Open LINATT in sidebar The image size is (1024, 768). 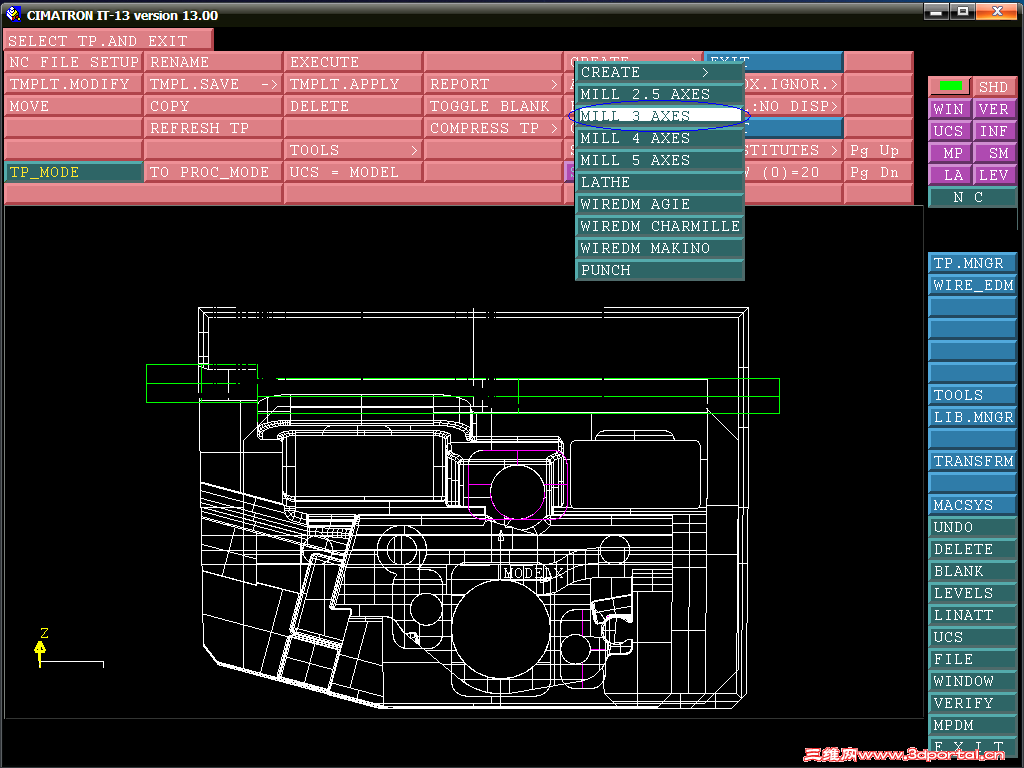[972, 615]
